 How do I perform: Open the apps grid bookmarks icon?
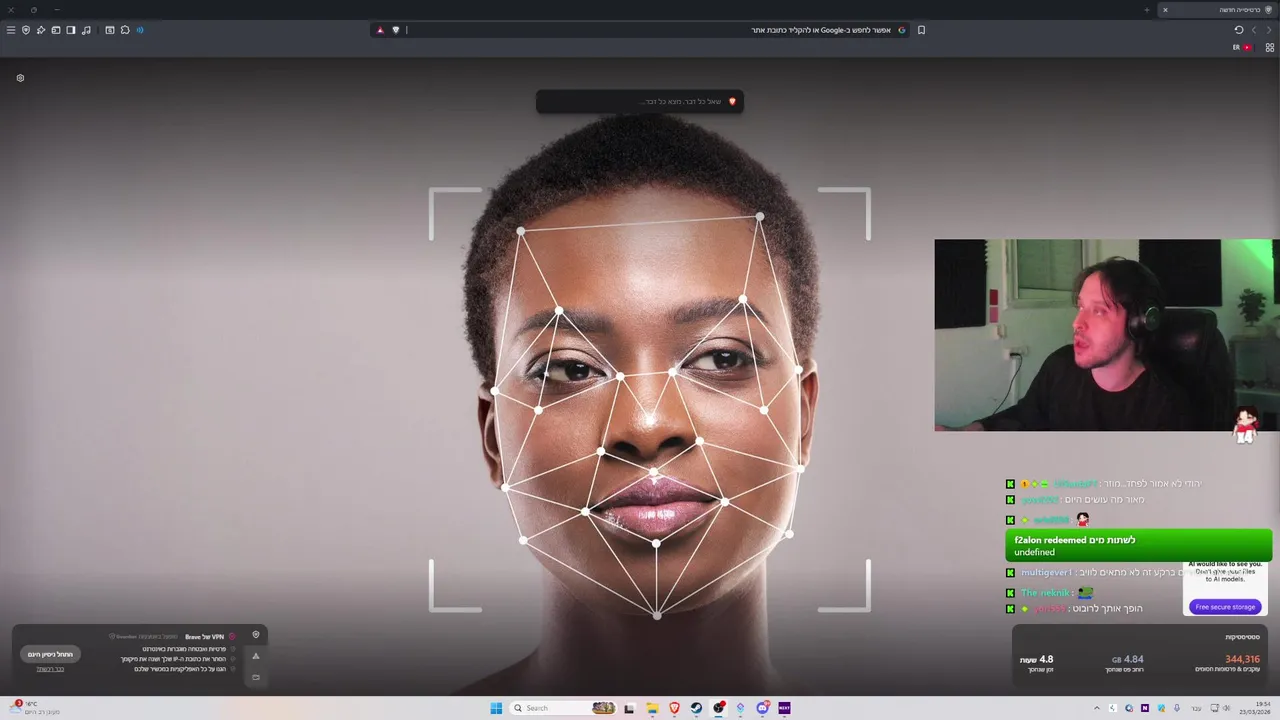pos(1270,47)
